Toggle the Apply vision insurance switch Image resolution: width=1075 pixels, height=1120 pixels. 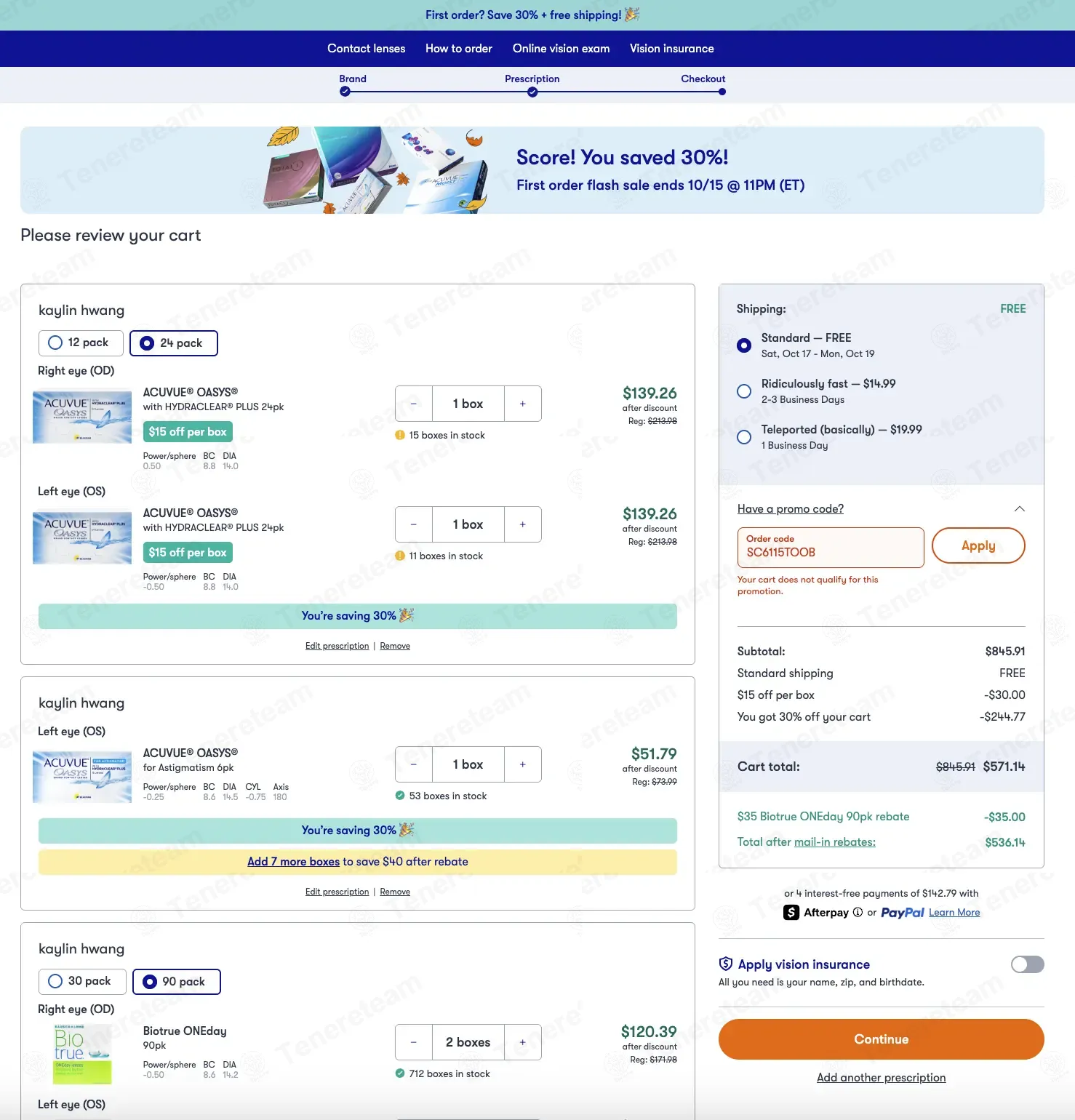point(1028,964)
